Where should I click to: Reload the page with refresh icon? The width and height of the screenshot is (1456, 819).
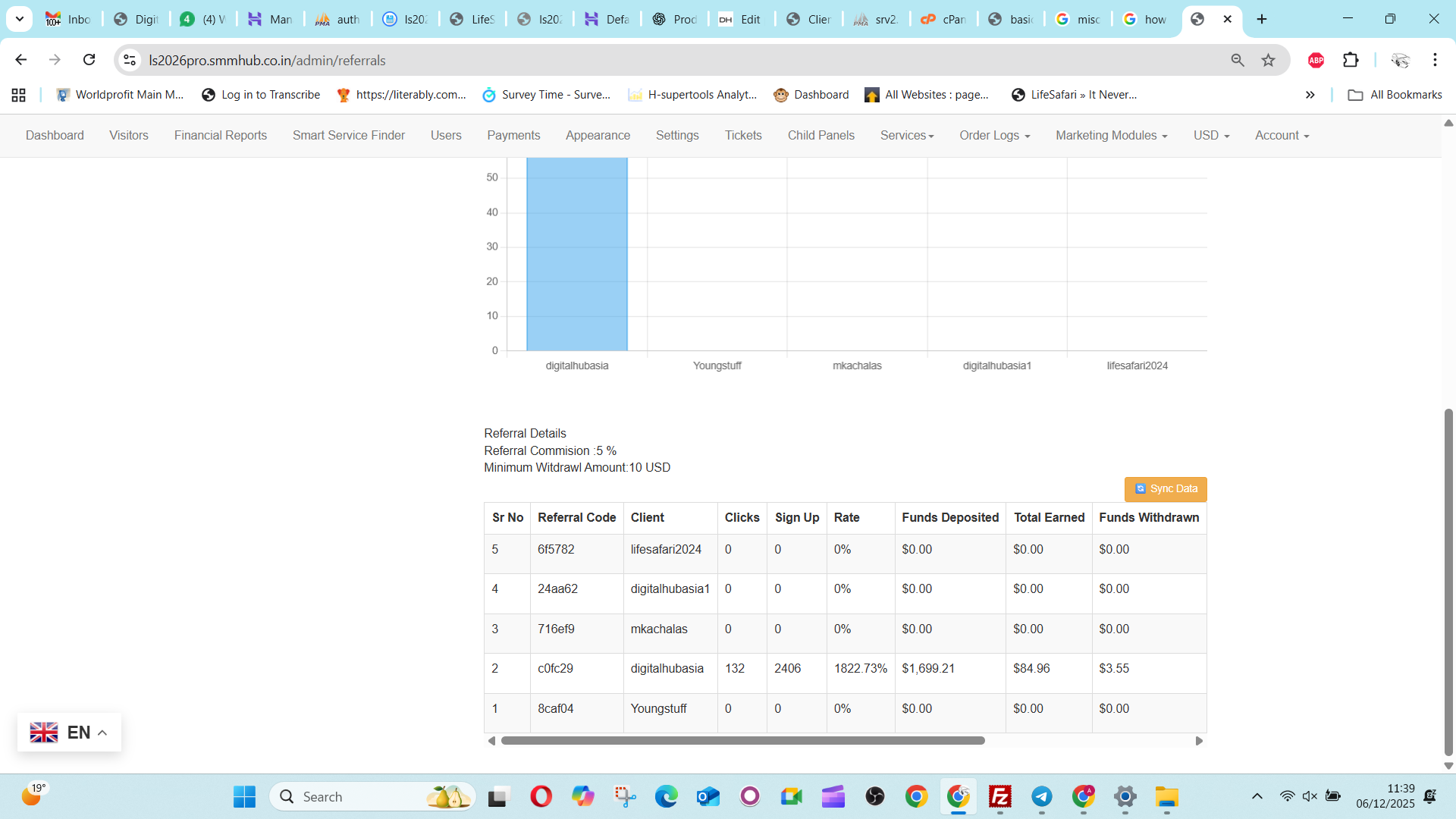pos(89,60)
